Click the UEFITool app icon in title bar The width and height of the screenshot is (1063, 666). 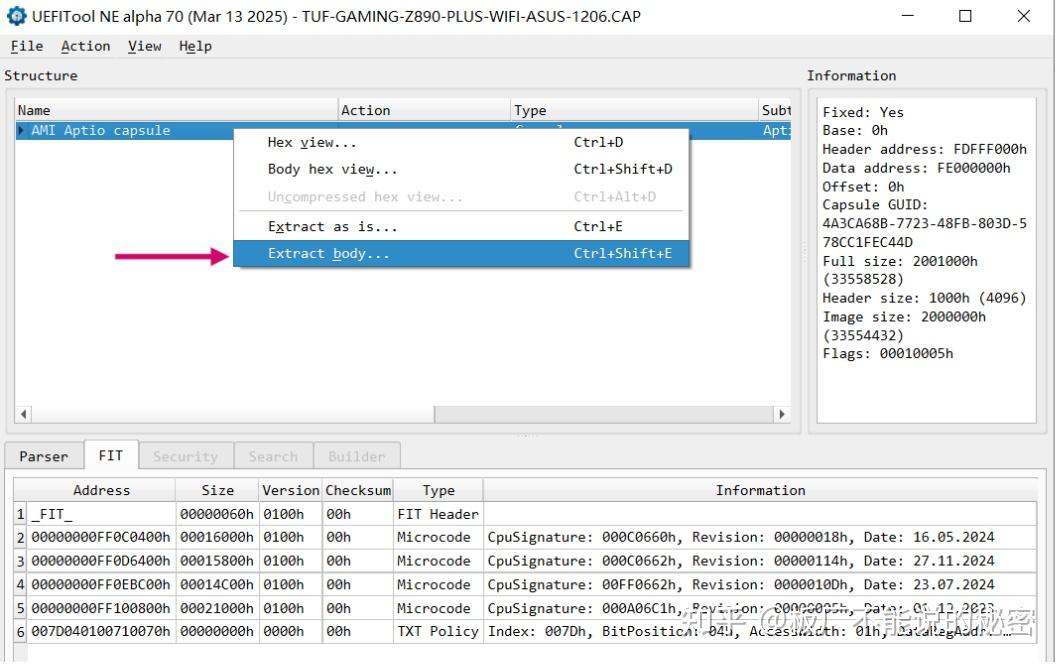(16, 16)
